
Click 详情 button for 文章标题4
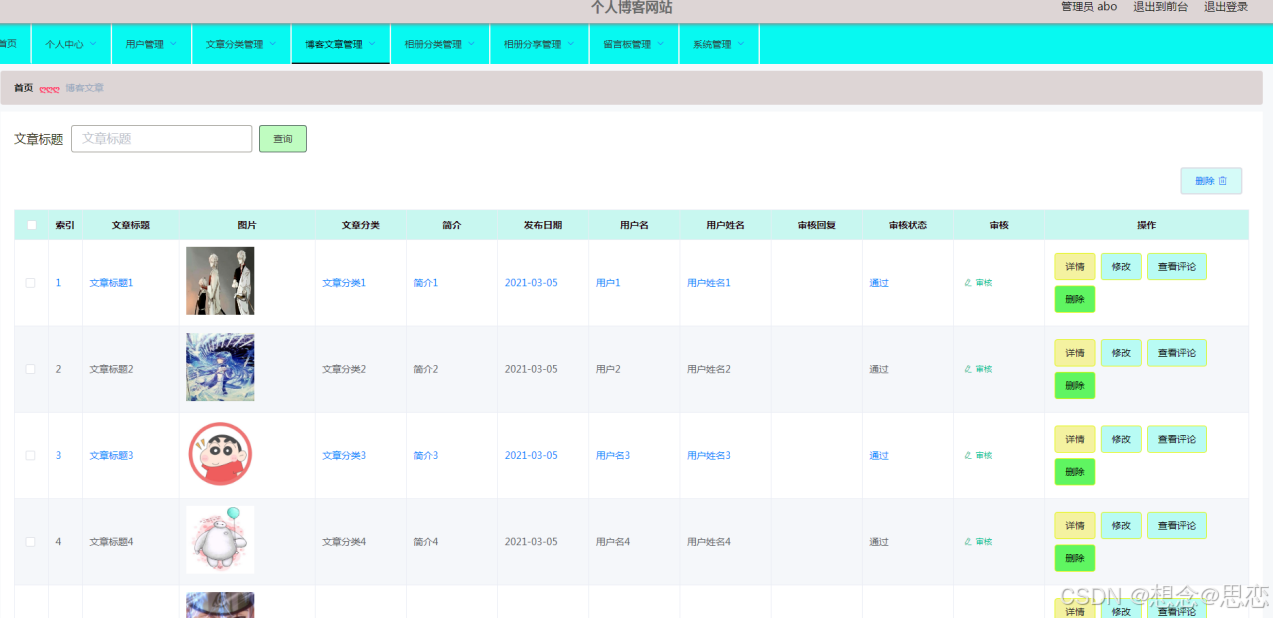tap(1075, 525)
